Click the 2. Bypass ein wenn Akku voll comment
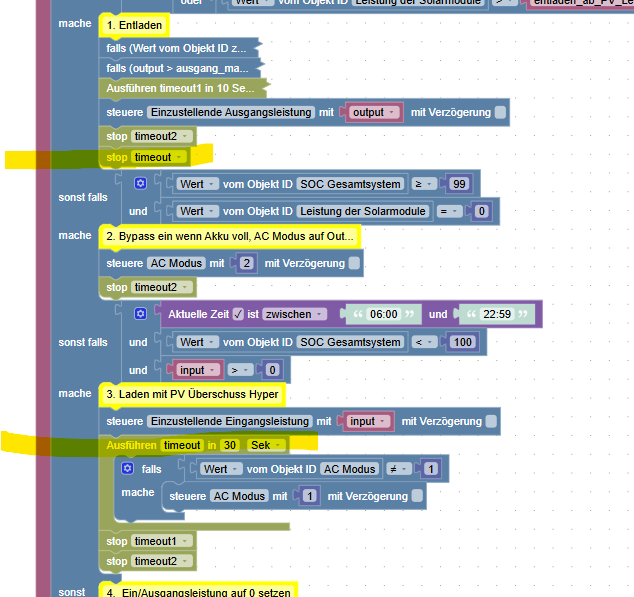This screenshot has height=597, width=634. pos(230,236)
